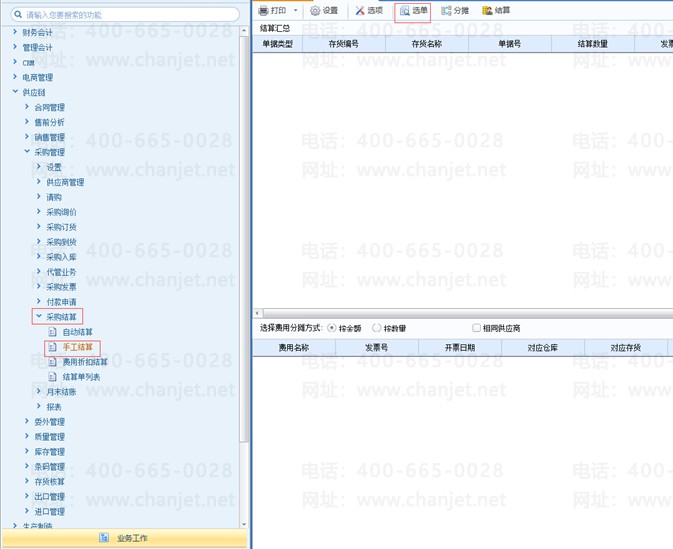
Task: Click the 结算数量 column header
Action: (593, 44)
